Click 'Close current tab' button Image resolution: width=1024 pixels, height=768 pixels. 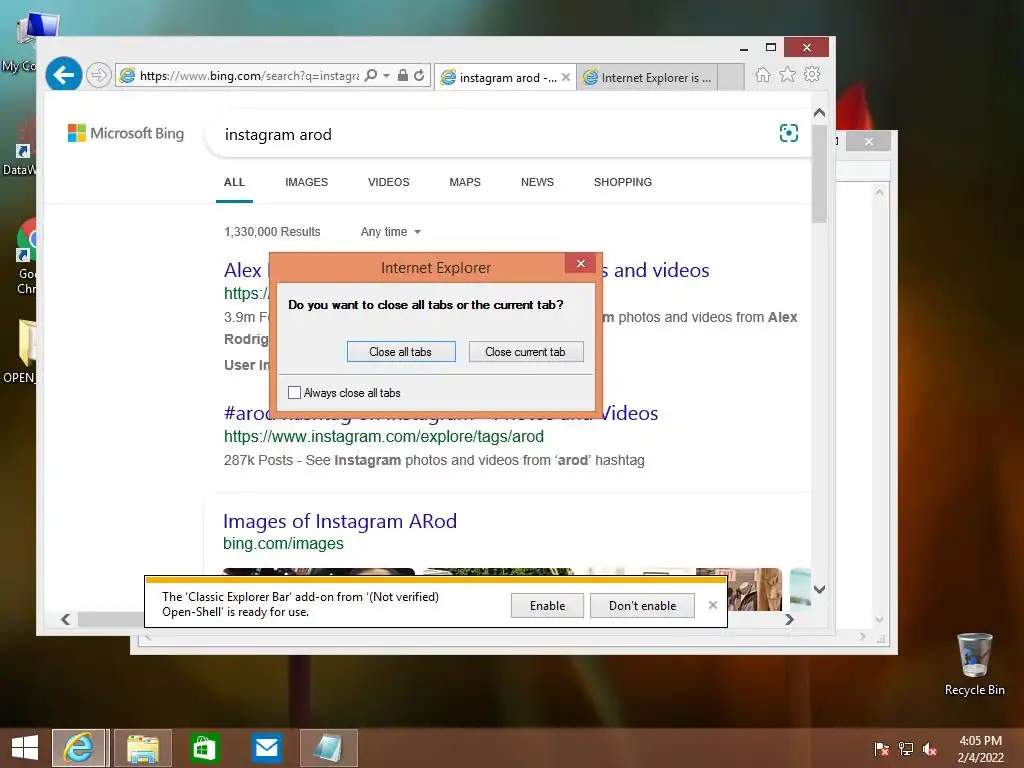[526, 351]
